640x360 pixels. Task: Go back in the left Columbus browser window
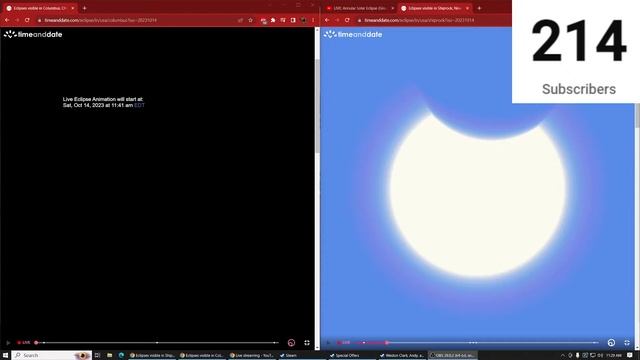7,20
